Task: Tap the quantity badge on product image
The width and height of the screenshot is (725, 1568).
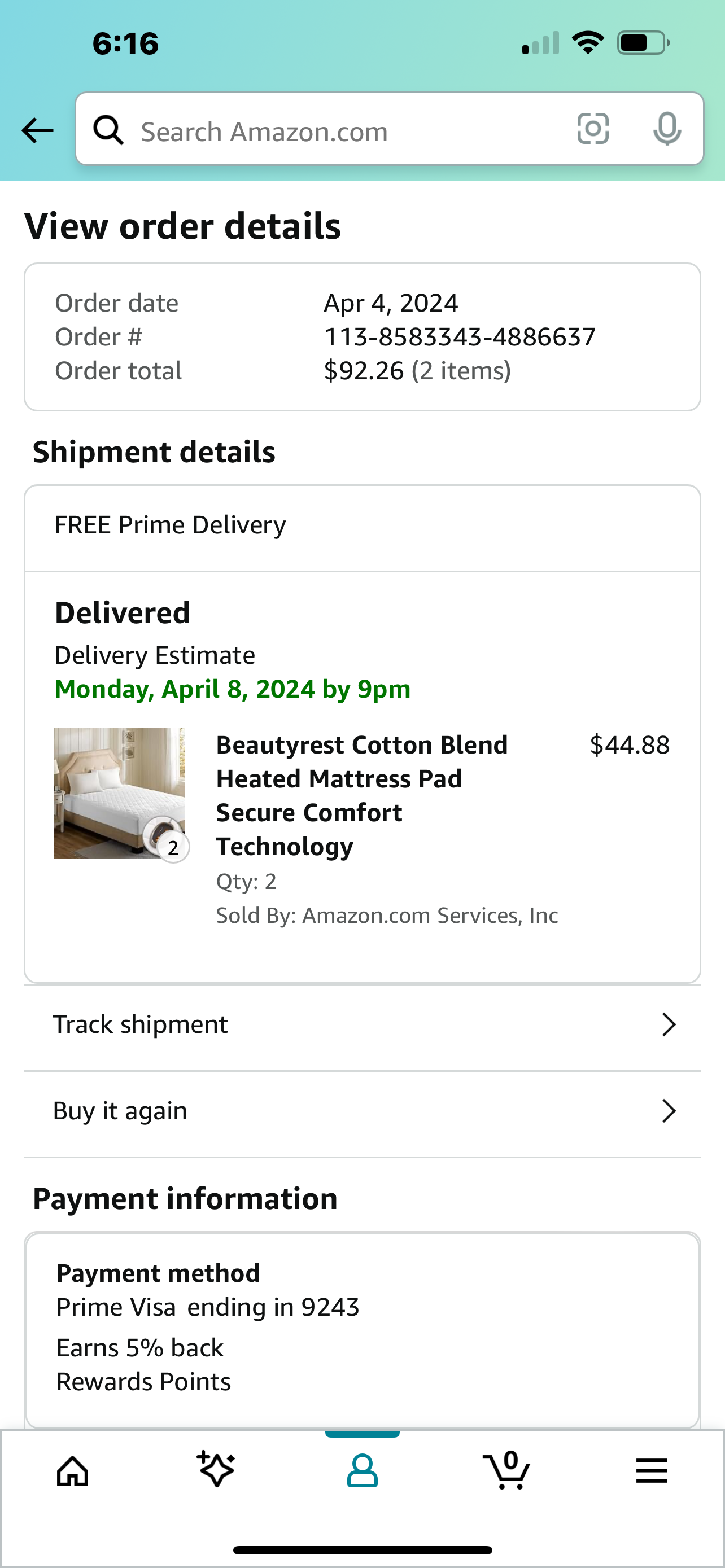Action: coord(173,847)
